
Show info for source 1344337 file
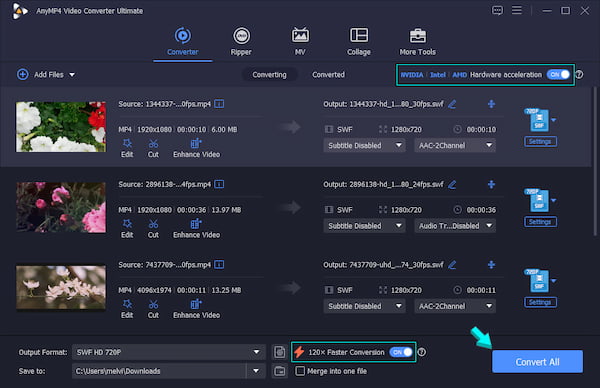pyautogui.click(x=219, y=104)
